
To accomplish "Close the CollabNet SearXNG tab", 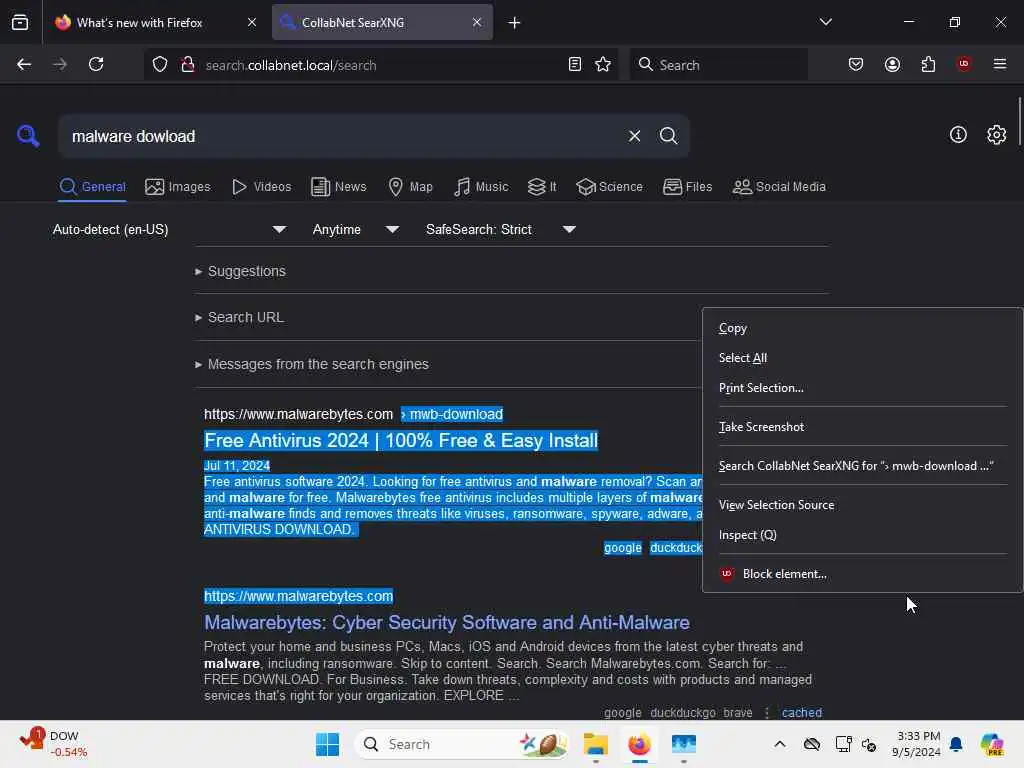I will [x=477, y=22].
